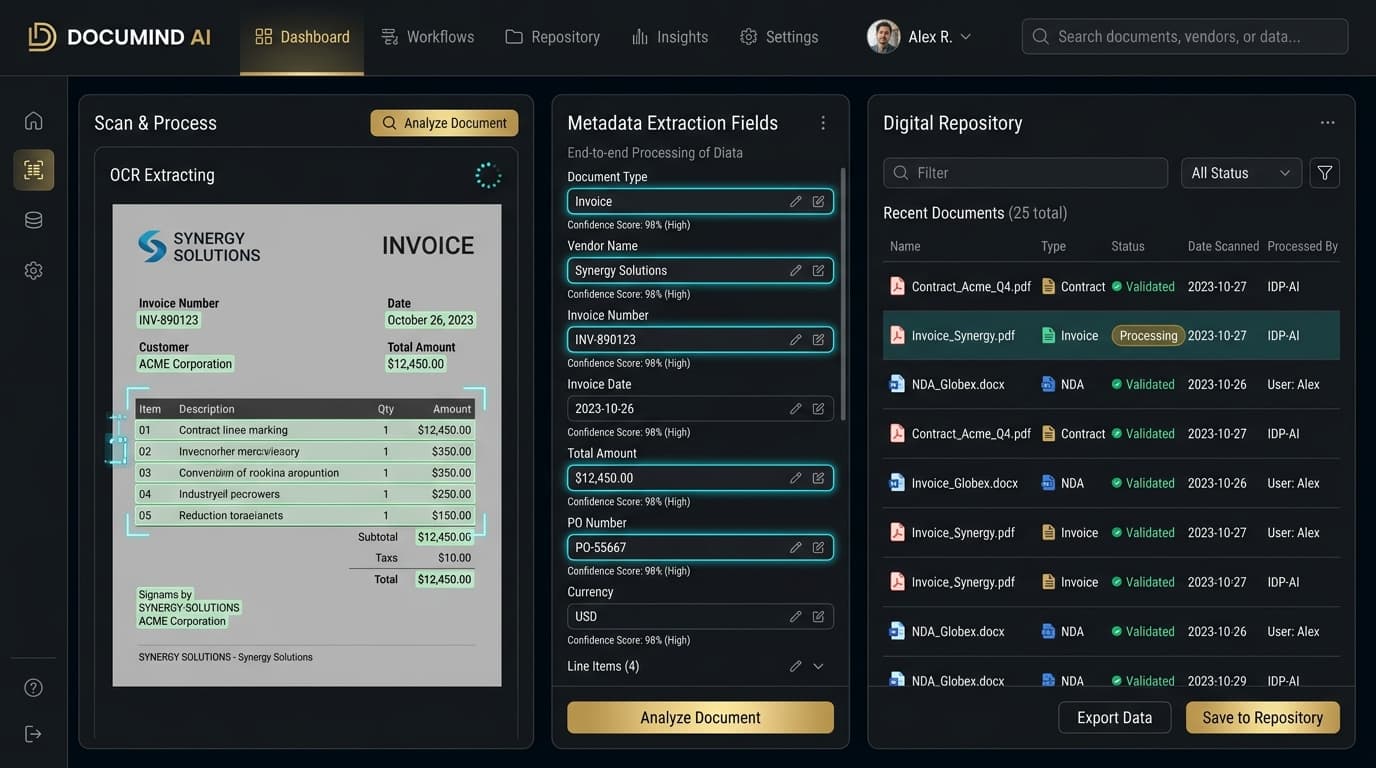Click the repository filter funnel icon
1376x768 pixels.
1325,173
